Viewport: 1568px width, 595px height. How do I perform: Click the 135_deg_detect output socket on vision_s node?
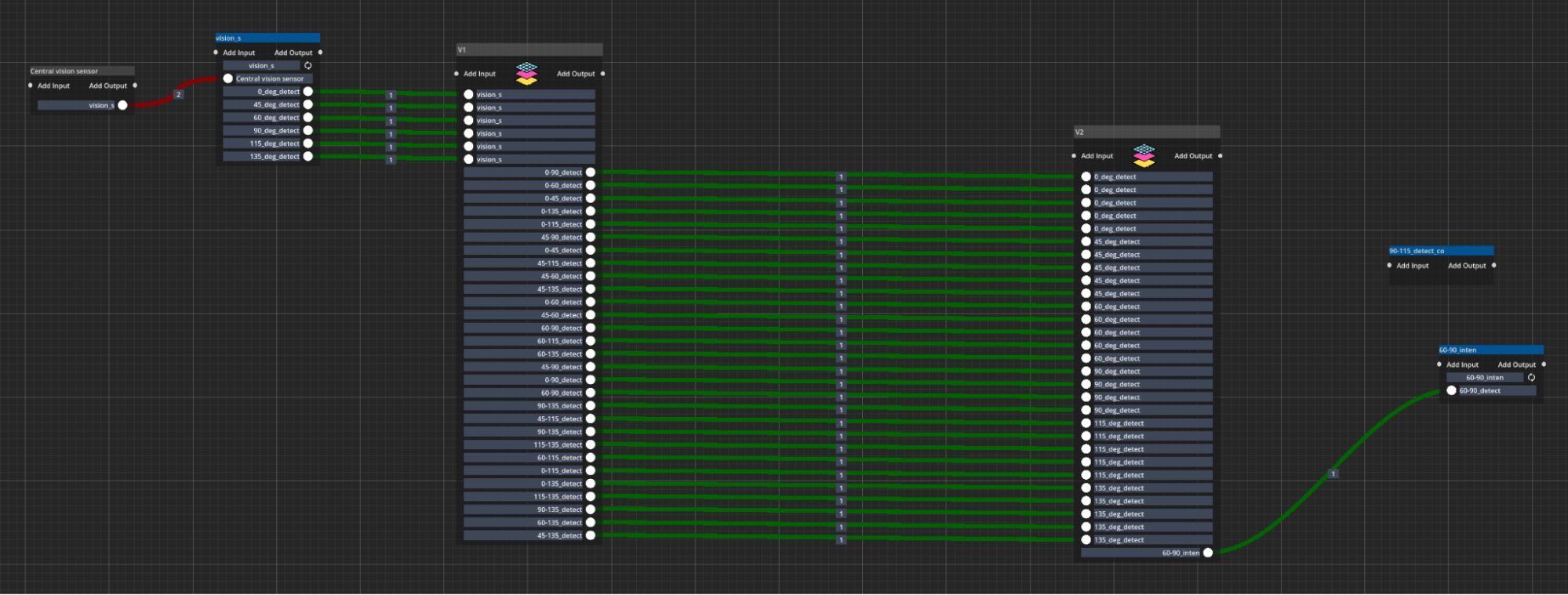click(308, 157)
